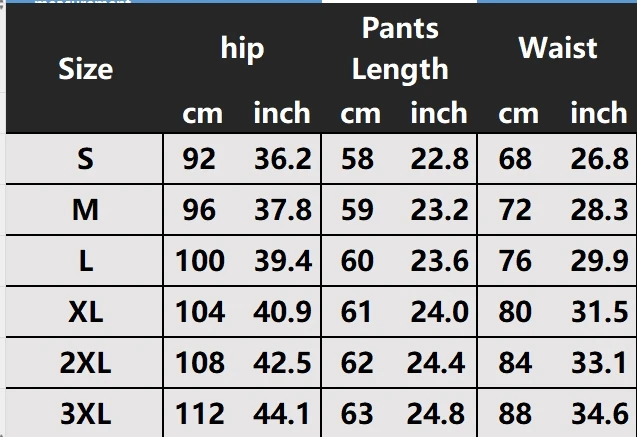Select the M size row label
This screenshot has height=437, width=637.
pos(85,210)
